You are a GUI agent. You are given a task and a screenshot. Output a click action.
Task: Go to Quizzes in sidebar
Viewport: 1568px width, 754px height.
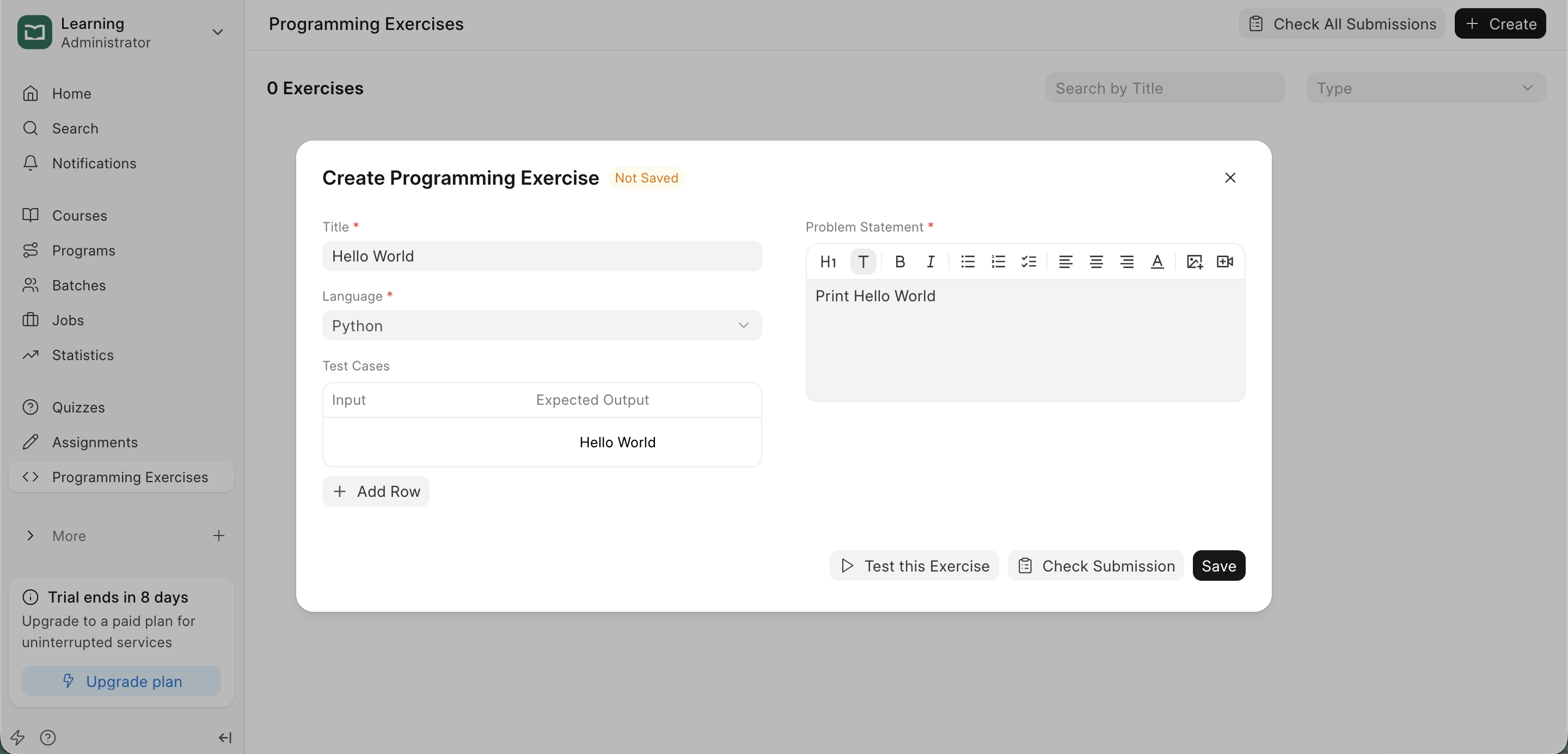[x=78, y=408]
